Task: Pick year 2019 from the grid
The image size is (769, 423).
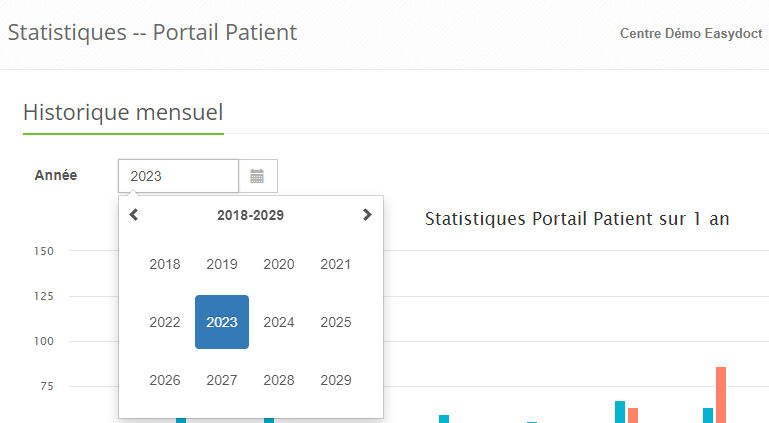Action: pyautogui.click(x=222, y=265)
